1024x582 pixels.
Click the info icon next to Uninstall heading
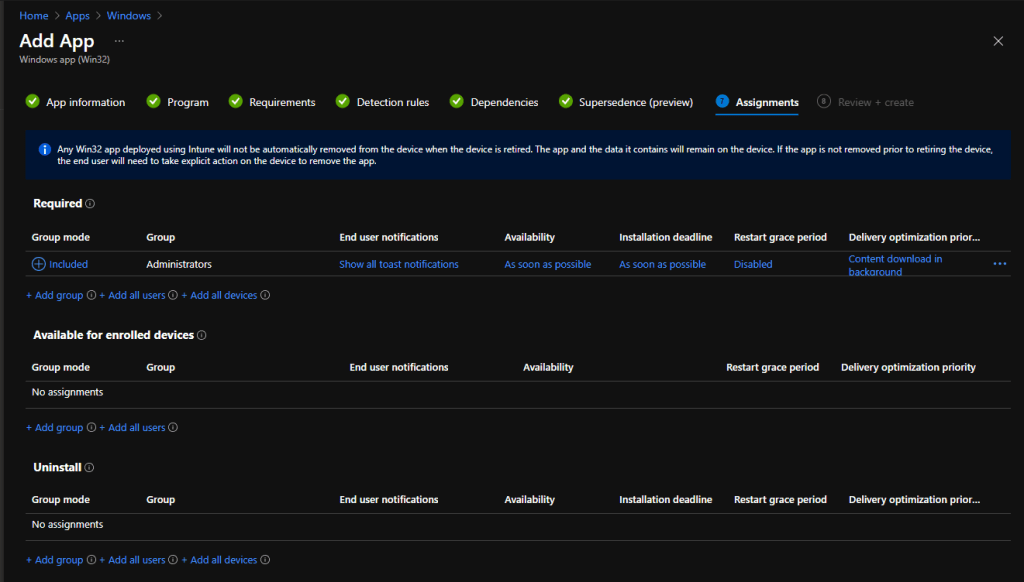pos(89,468)
